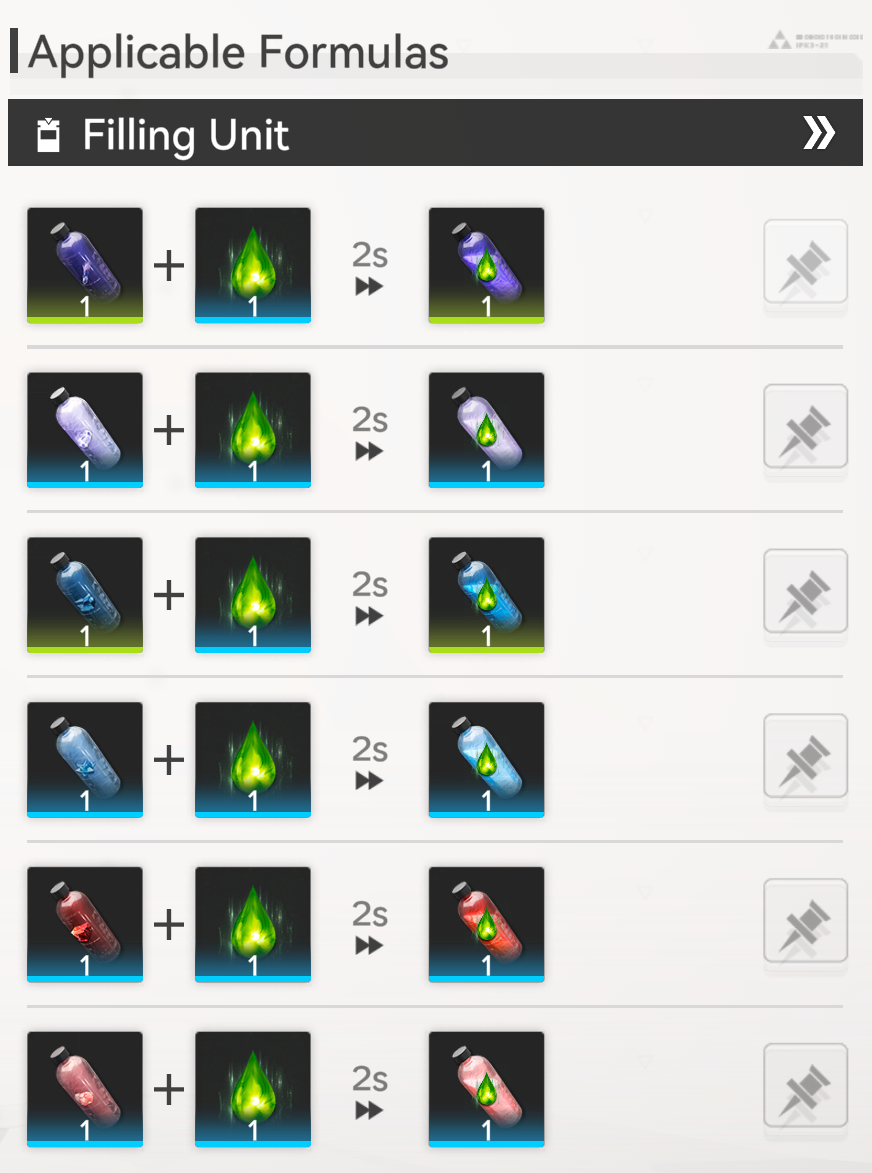Click the Applicable Formulas heading

click(238, 52)
